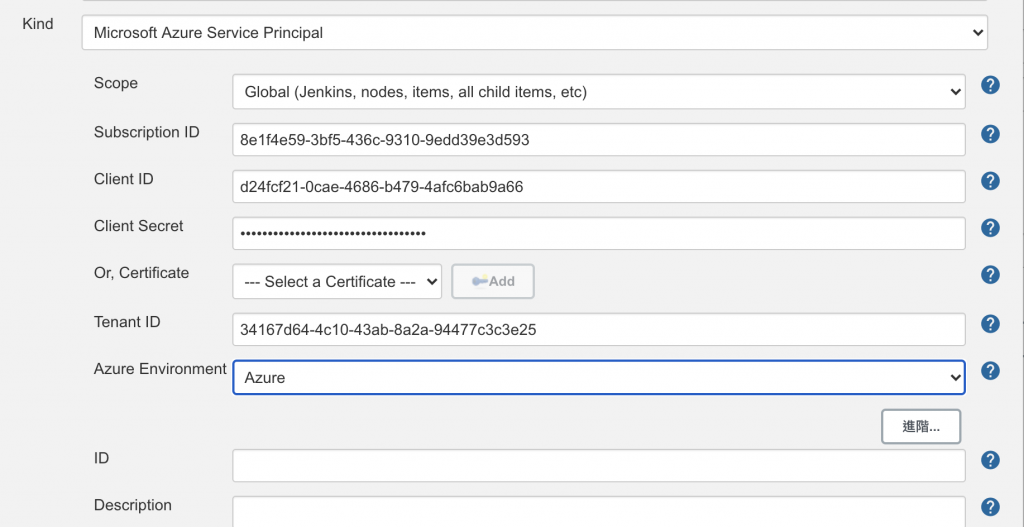
Task: Show Tenant ID help tooltip
Action: coord(990,324)
